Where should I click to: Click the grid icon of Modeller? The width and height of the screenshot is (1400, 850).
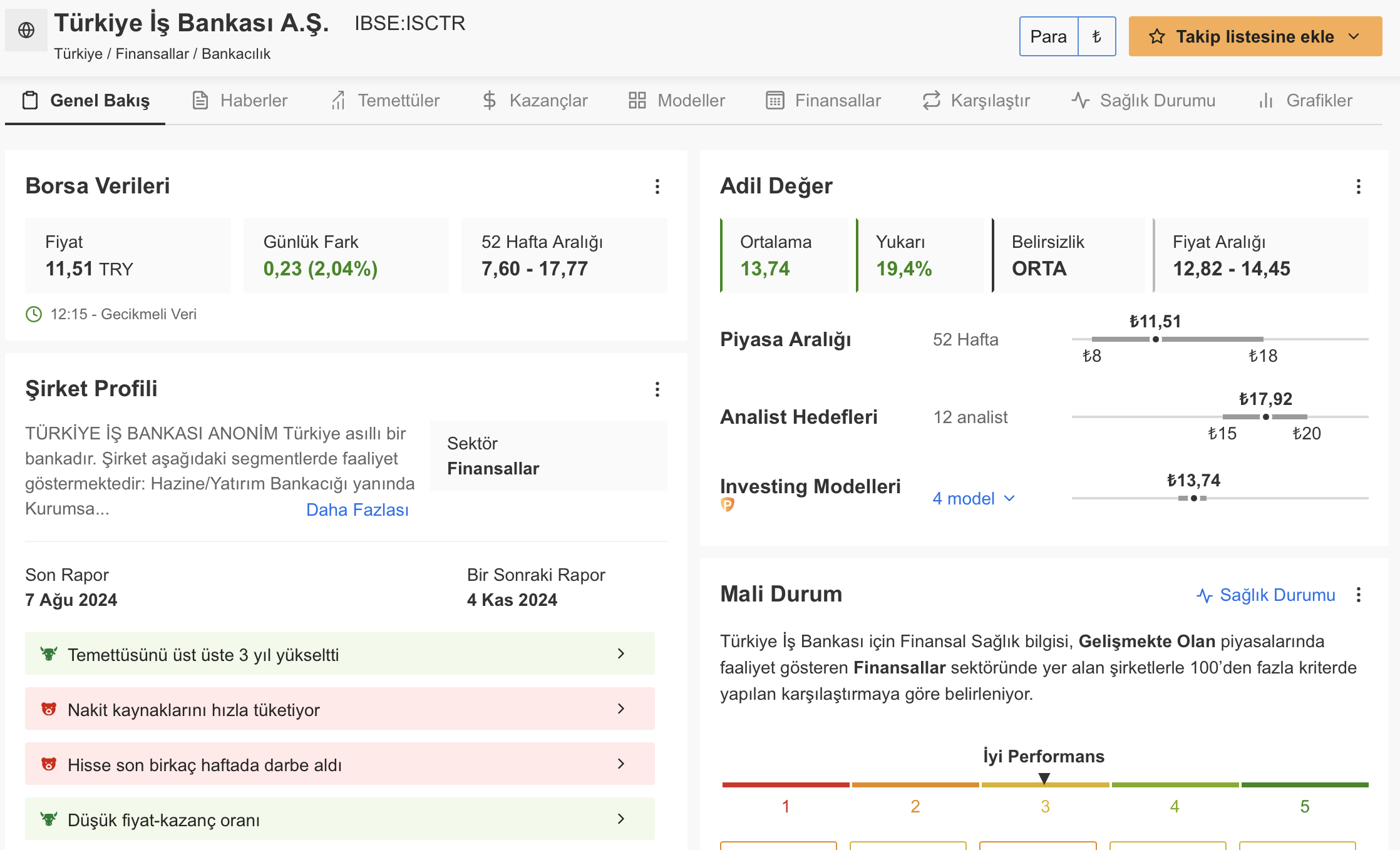pyautogui.click(x=637, y=100)
